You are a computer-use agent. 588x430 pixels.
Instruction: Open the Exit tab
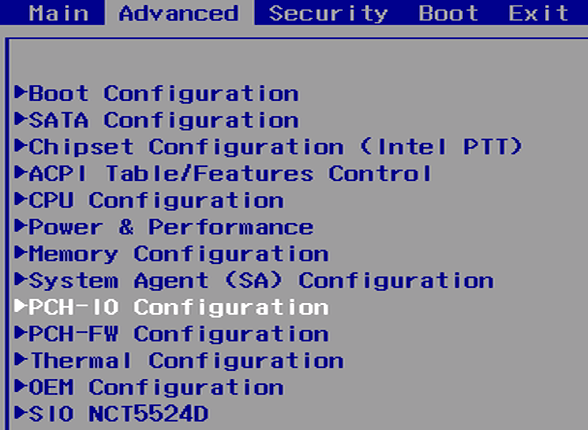[x=538, y=13]
